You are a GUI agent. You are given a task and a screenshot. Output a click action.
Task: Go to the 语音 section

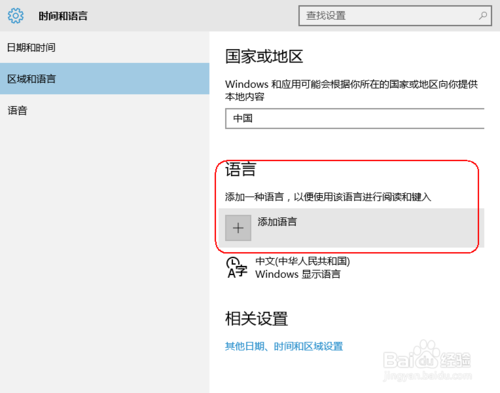[105, 110]
